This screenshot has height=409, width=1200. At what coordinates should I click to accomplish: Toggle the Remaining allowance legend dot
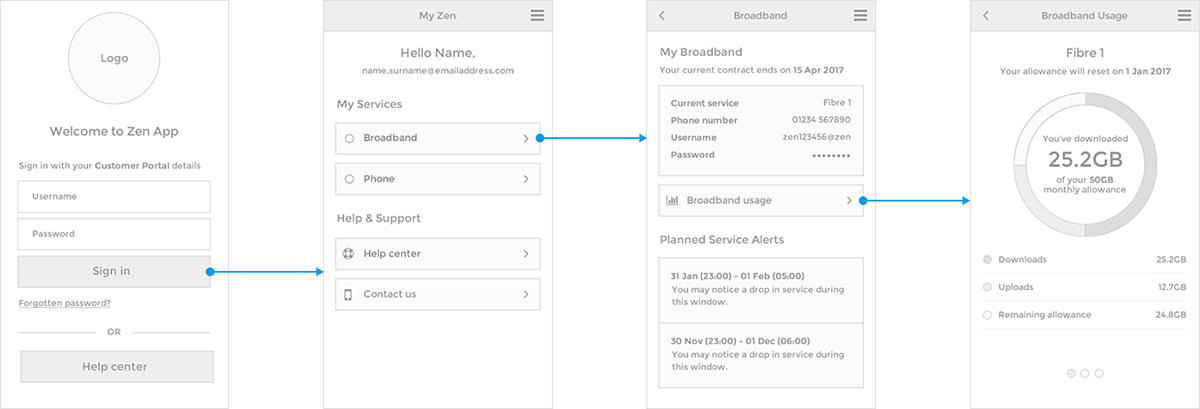pyautogui.click(x=988, y=315)
